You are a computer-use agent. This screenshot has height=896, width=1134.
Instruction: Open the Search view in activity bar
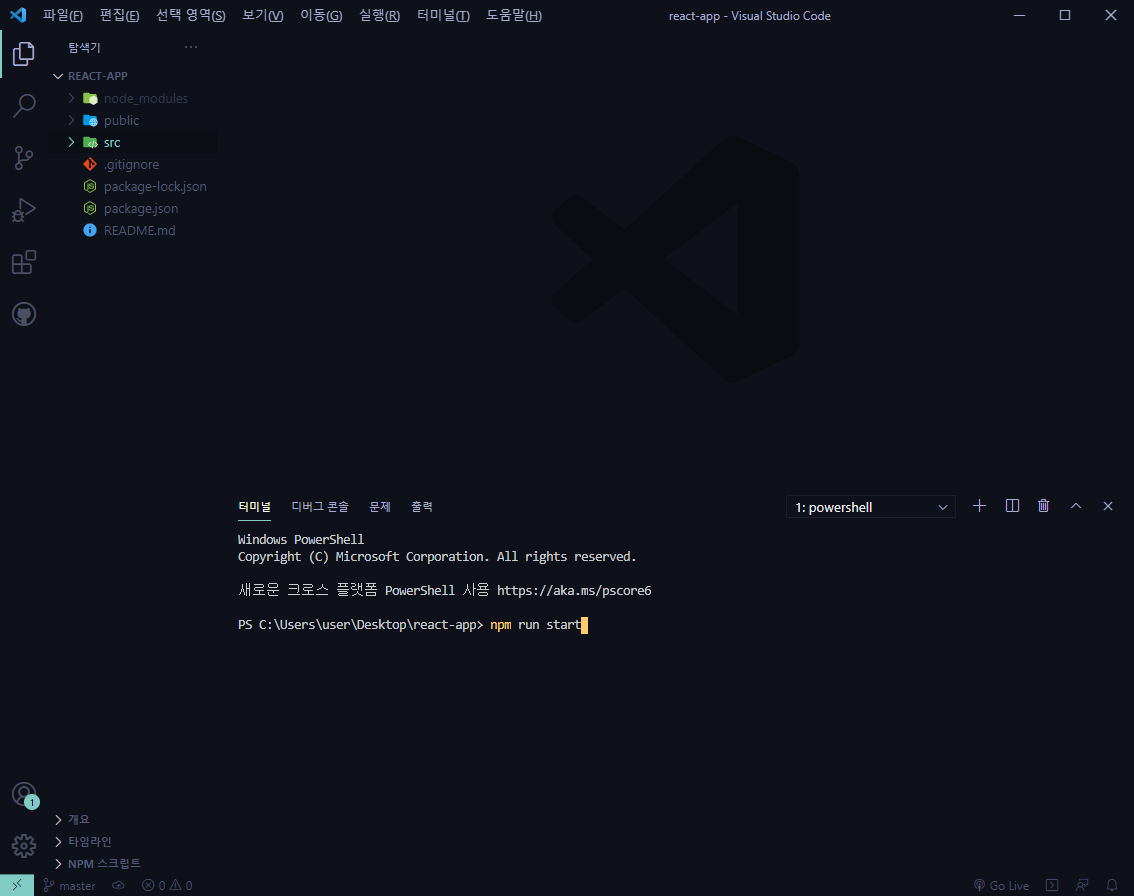coord(23,106)
